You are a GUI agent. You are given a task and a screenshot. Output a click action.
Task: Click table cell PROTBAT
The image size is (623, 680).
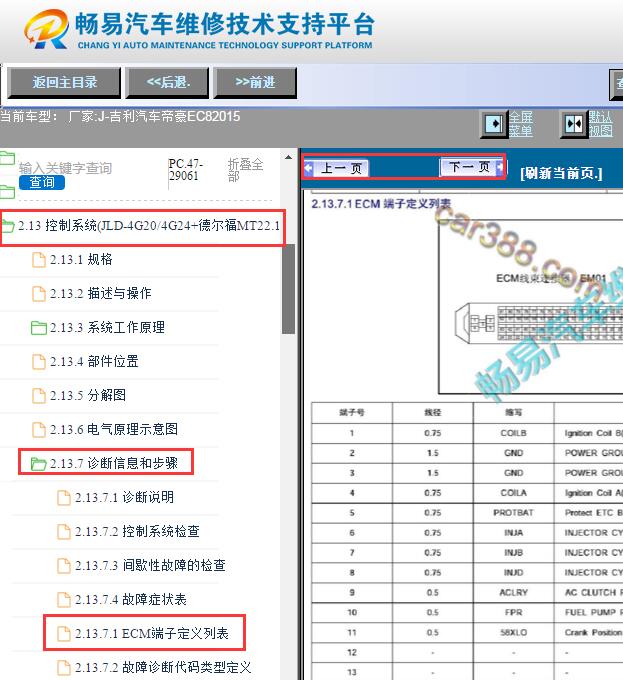tap(513, 513)
